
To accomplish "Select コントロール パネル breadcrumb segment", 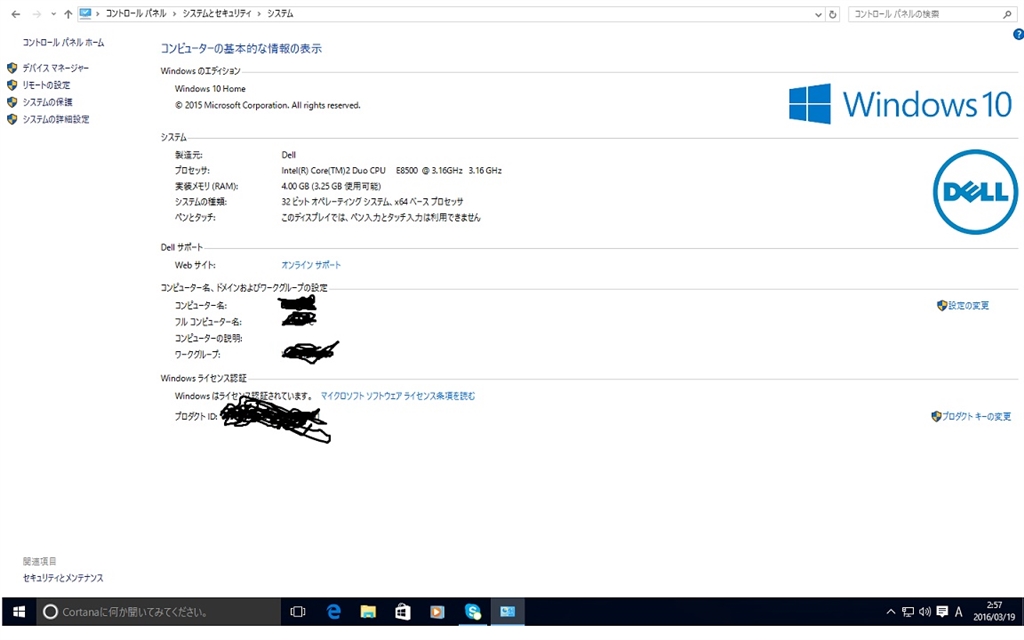I will (136, 14).
